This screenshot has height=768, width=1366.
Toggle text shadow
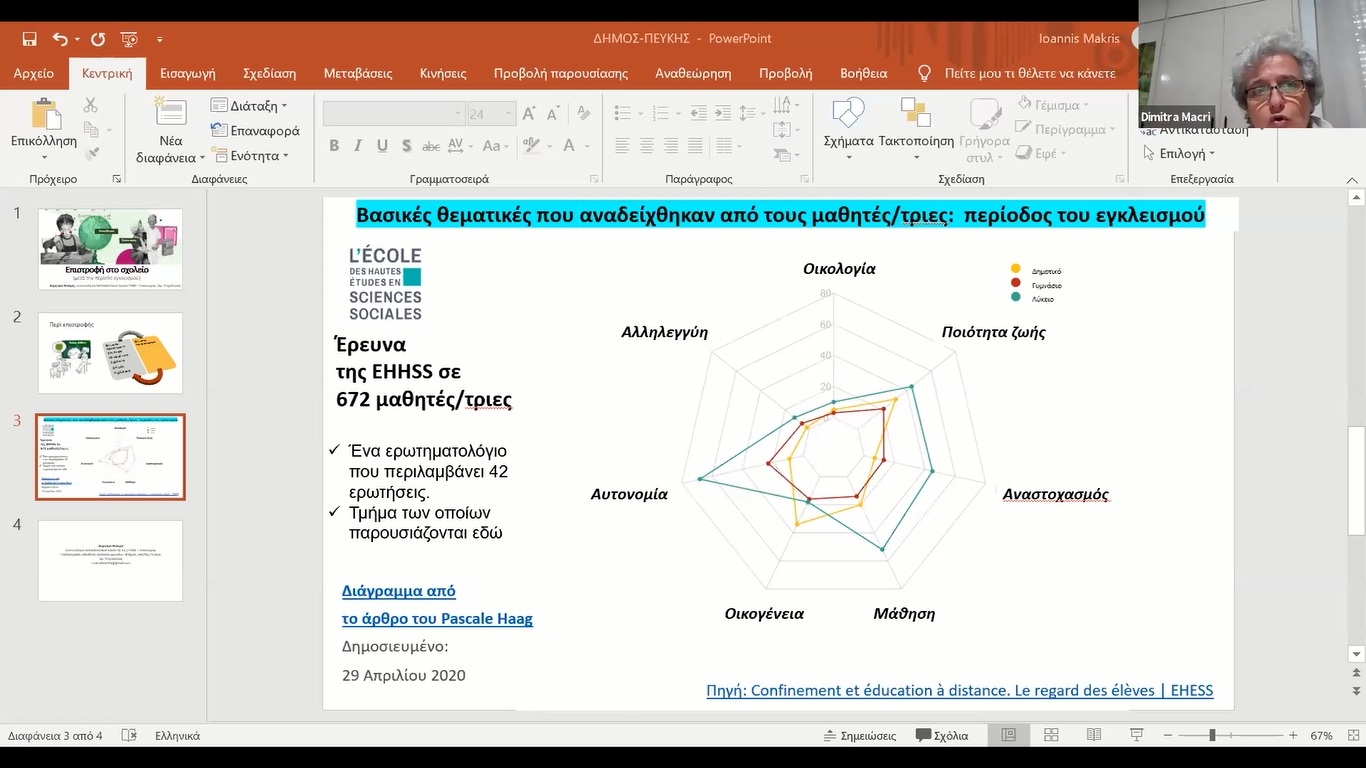point(406,146)
